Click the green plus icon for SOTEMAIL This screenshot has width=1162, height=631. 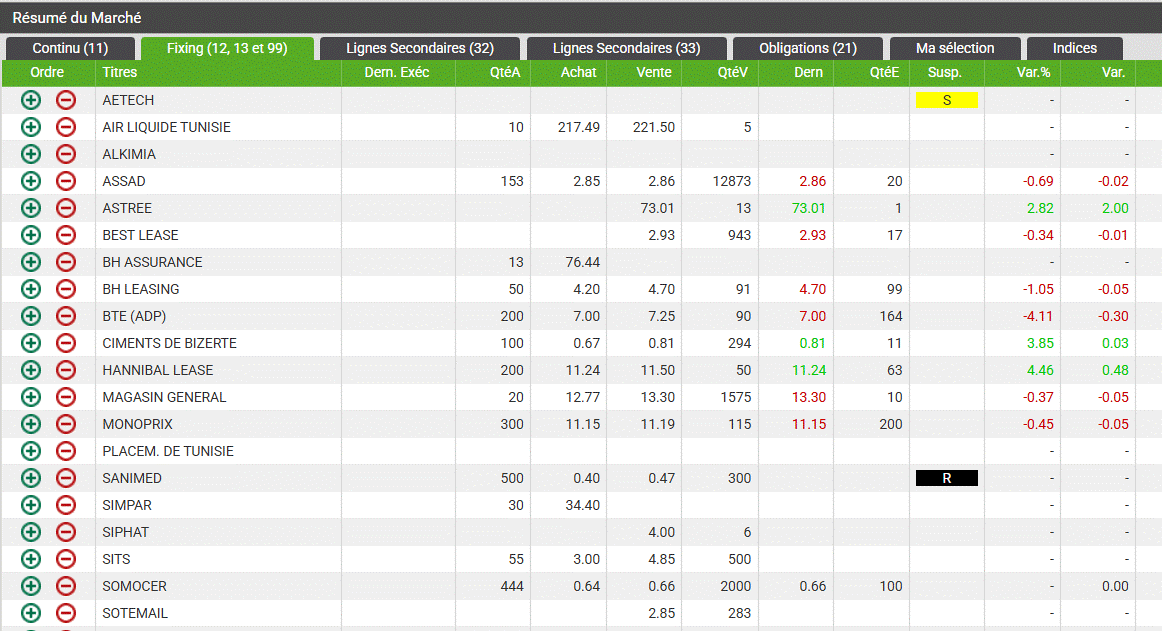point(30,613)
